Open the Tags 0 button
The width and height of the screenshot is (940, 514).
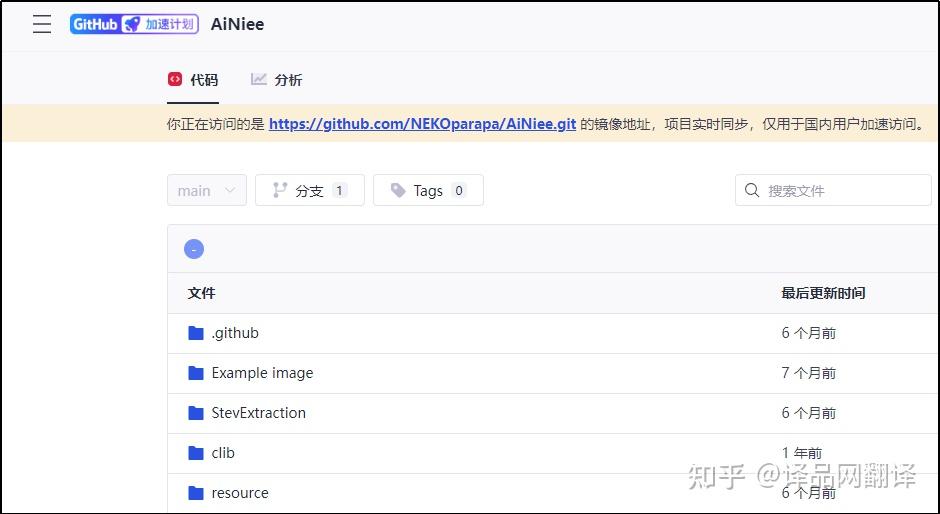[428, 190]
